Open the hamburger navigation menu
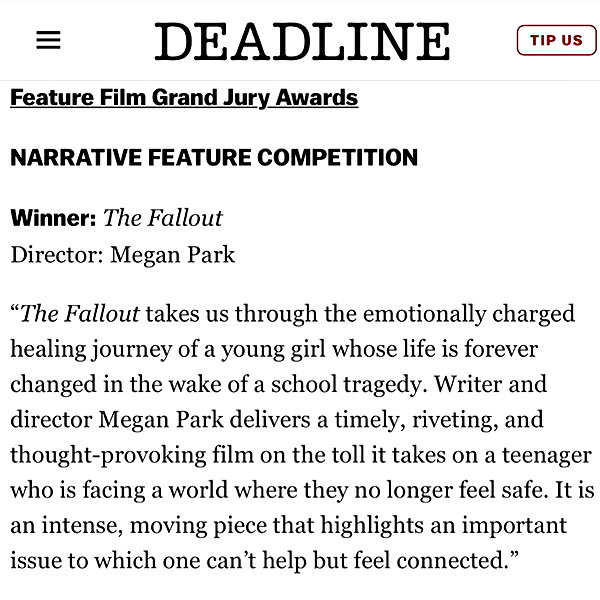The image size is (600, 600). (x=48, y=40)
